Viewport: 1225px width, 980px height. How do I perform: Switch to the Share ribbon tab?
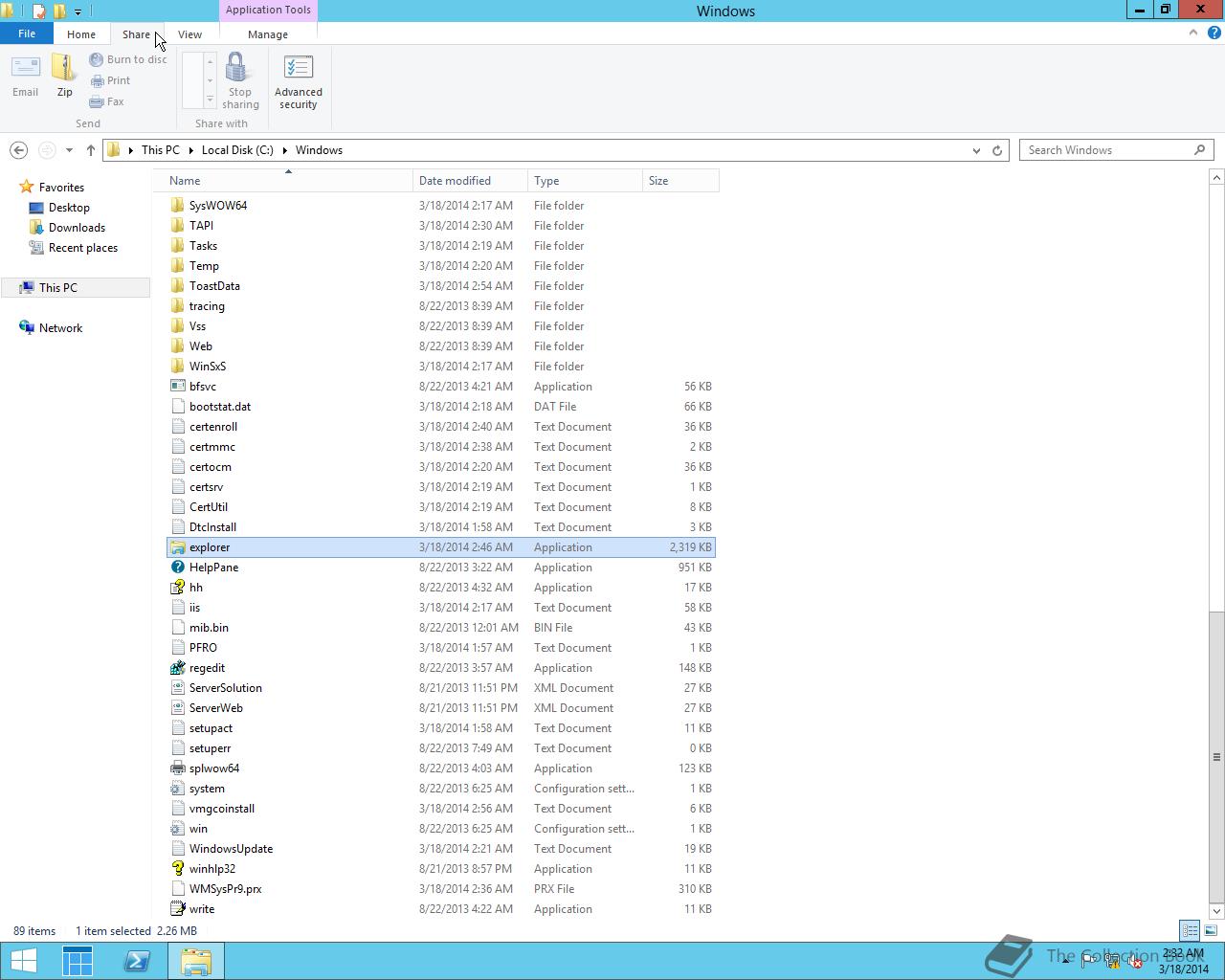tap(136, 34)
